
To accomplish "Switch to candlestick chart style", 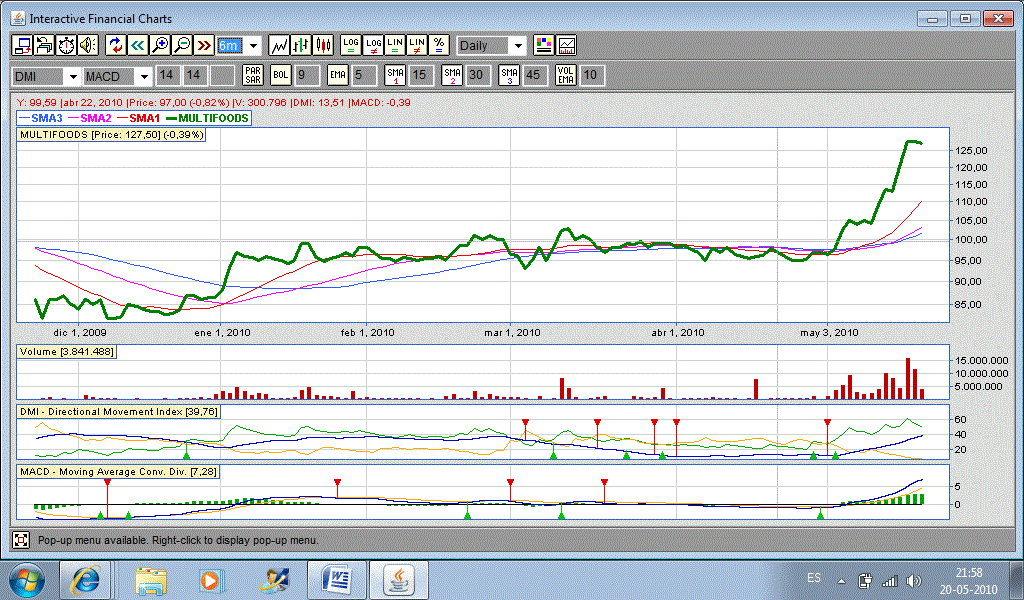I will pyautogui.click(x=323, y=45).
